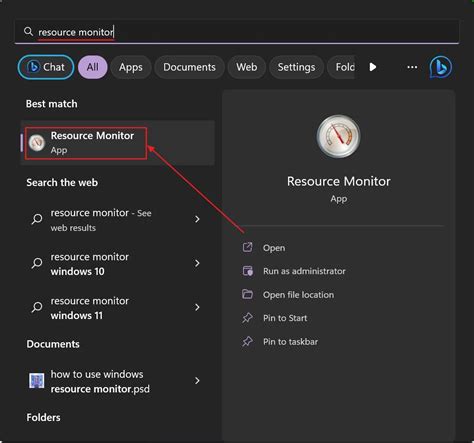The image size is (474, 443).
Task: Click 'resource monitor - See web results' suggestion
Action: tap(118, 220)
